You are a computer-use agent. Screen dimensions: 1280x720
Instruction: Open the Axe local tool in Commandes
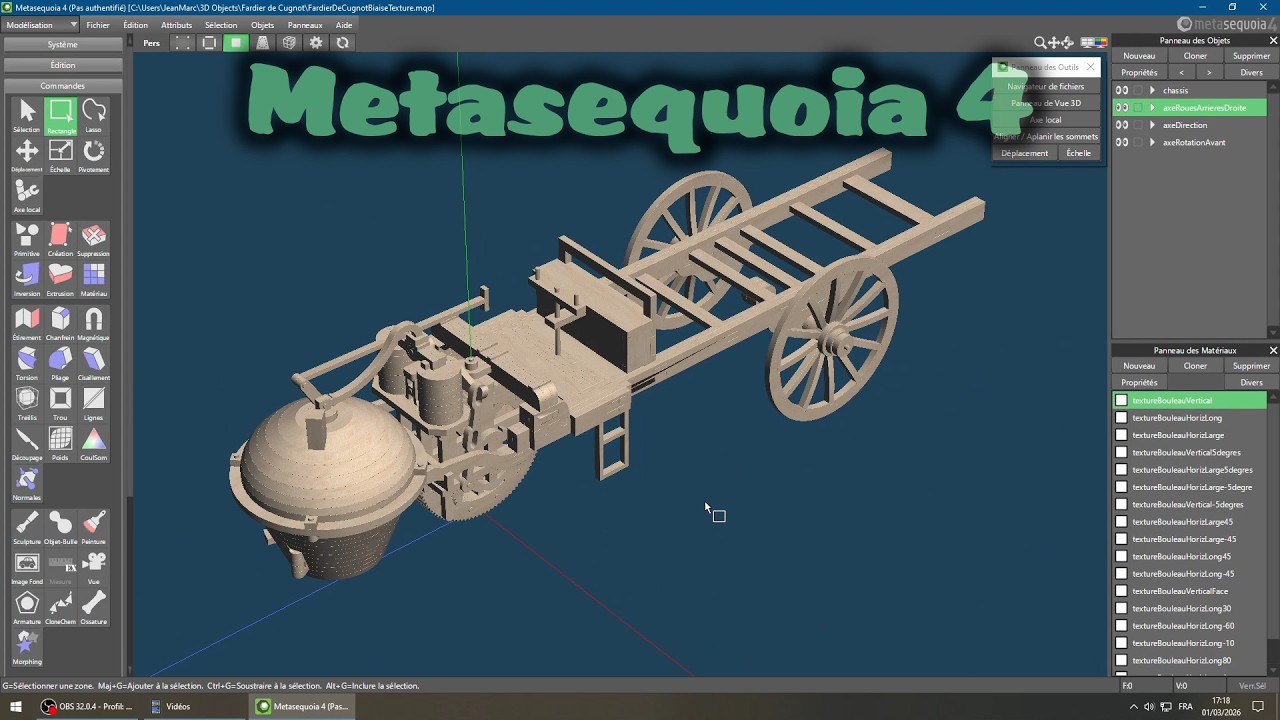(27, 196)
